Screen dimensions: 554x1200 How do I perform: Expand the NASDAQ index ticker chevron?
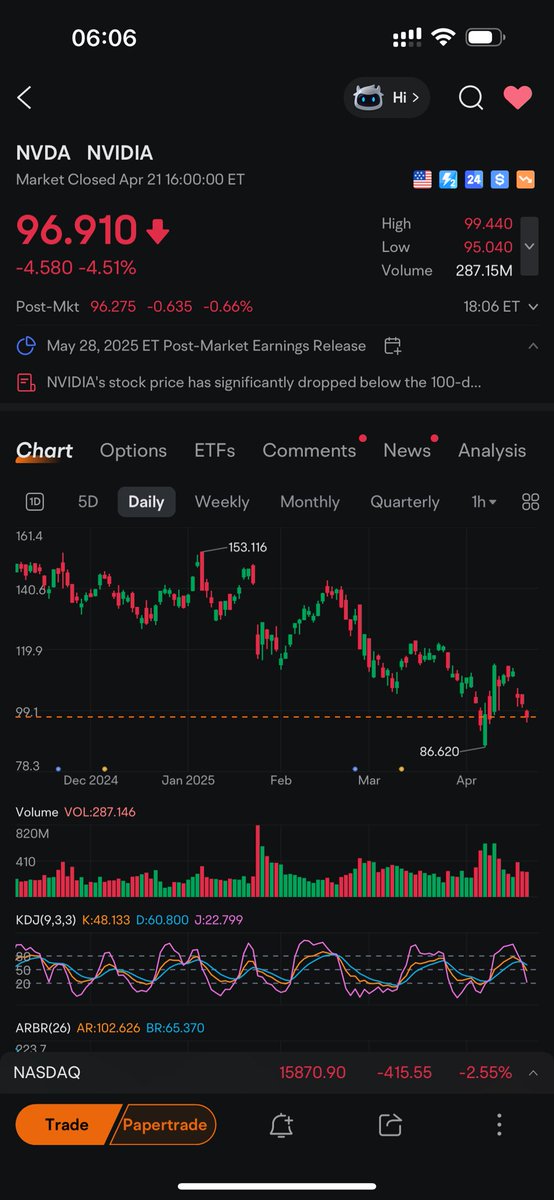click(533, 1072)
